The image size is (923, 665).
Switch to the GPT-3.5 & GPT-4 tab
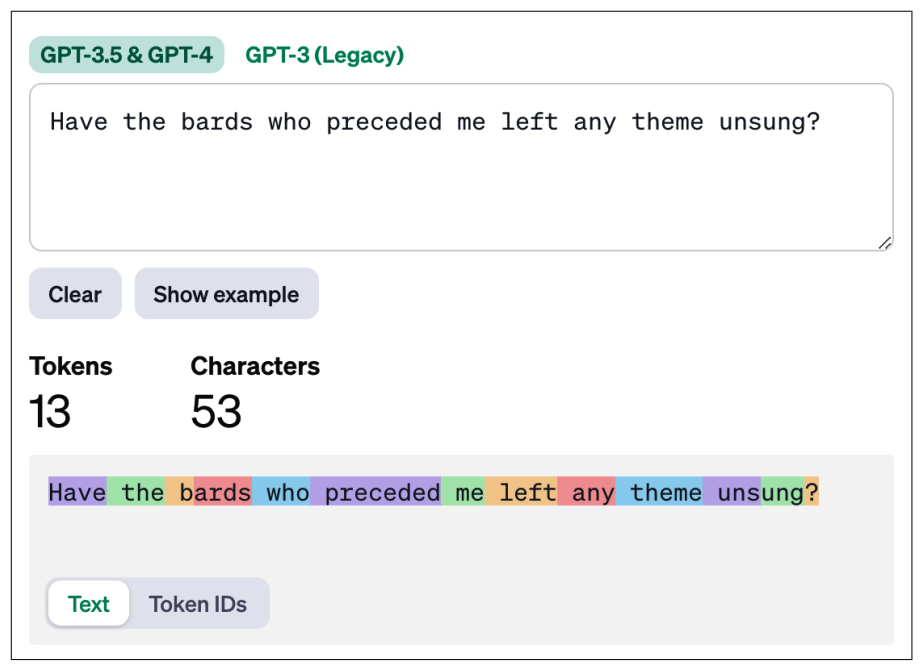[126, 55]
